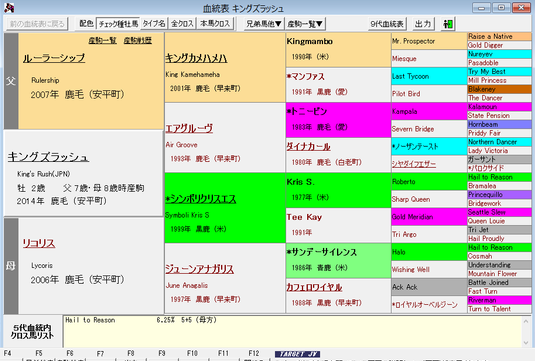Select the magenta Kalamoun ancestor cell
The height and width of the screenshot is (361, 535).
[x=500, y=107]
